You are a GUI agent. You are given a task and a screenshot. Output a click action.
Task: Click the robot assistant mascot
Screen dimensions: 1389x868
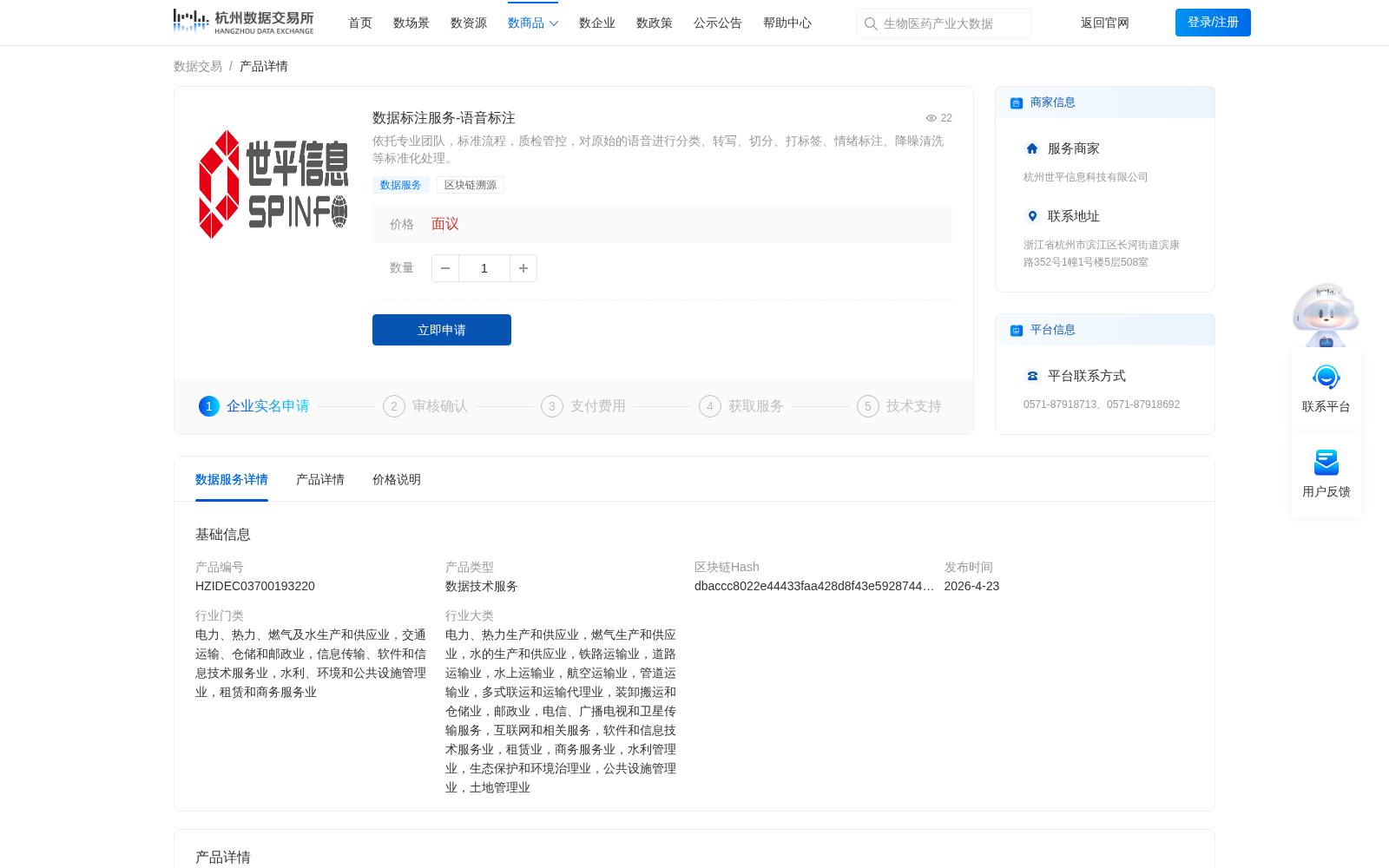1326,314
